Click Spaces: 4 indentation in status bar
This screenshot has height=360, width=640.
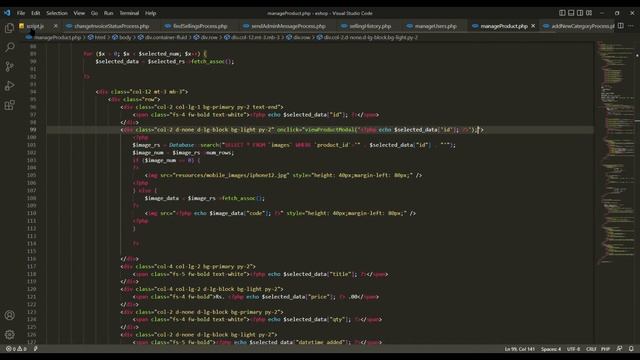[551, 349]
